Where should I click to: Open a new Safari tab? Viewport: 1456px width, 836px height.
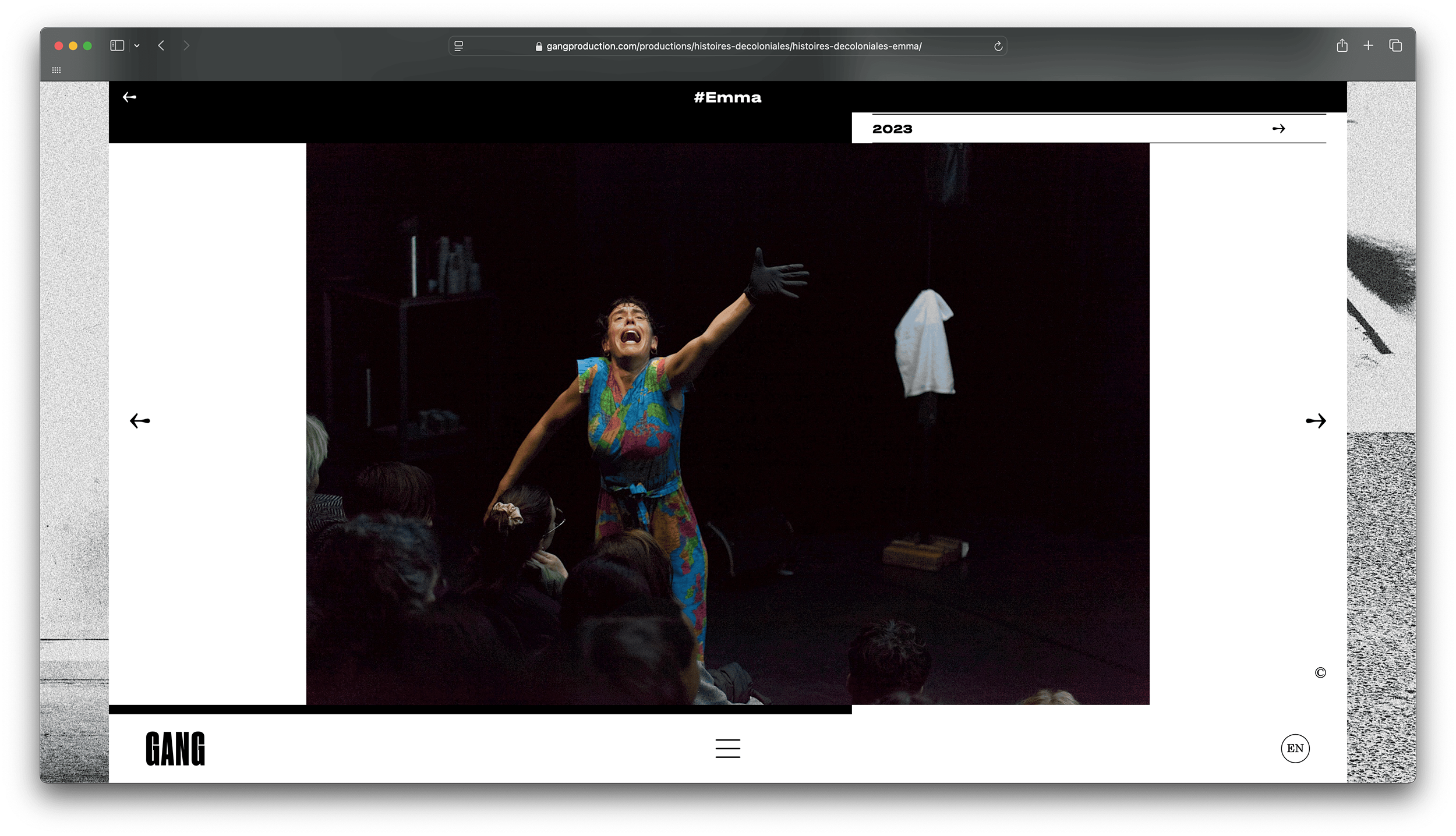pyautogui.click(x=1368, y=45)
